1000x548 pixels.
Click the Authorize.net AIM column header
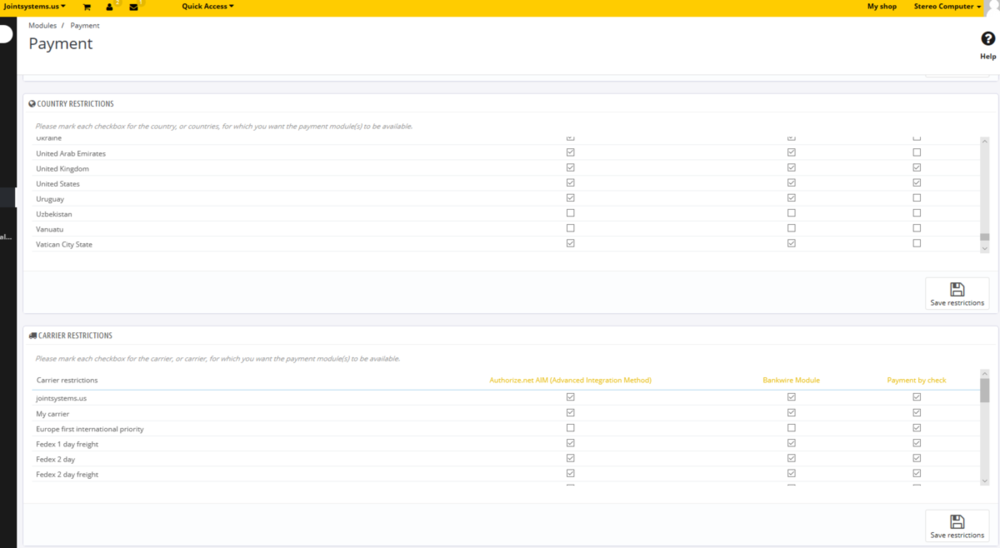pos(570,380)
